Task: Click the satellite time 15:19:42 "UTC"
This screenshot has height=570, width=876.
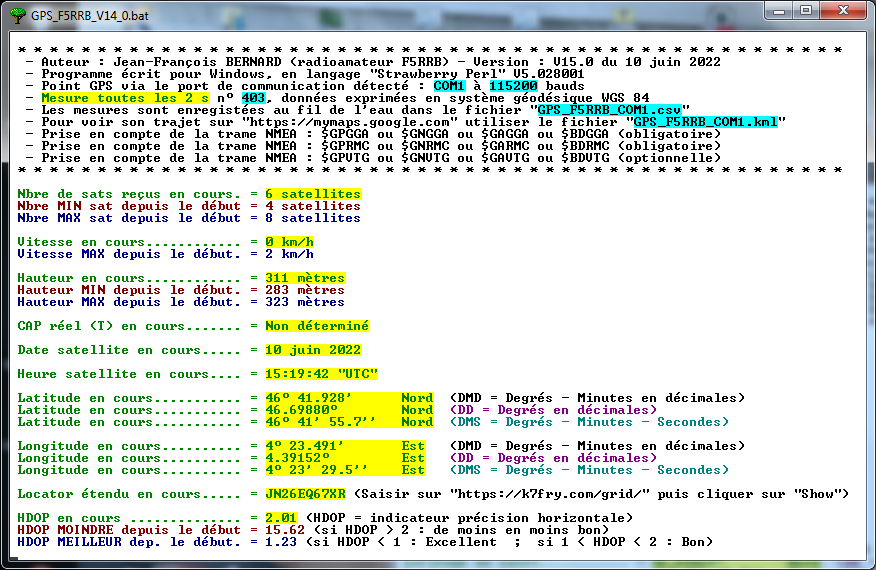Action: point(321,374)
